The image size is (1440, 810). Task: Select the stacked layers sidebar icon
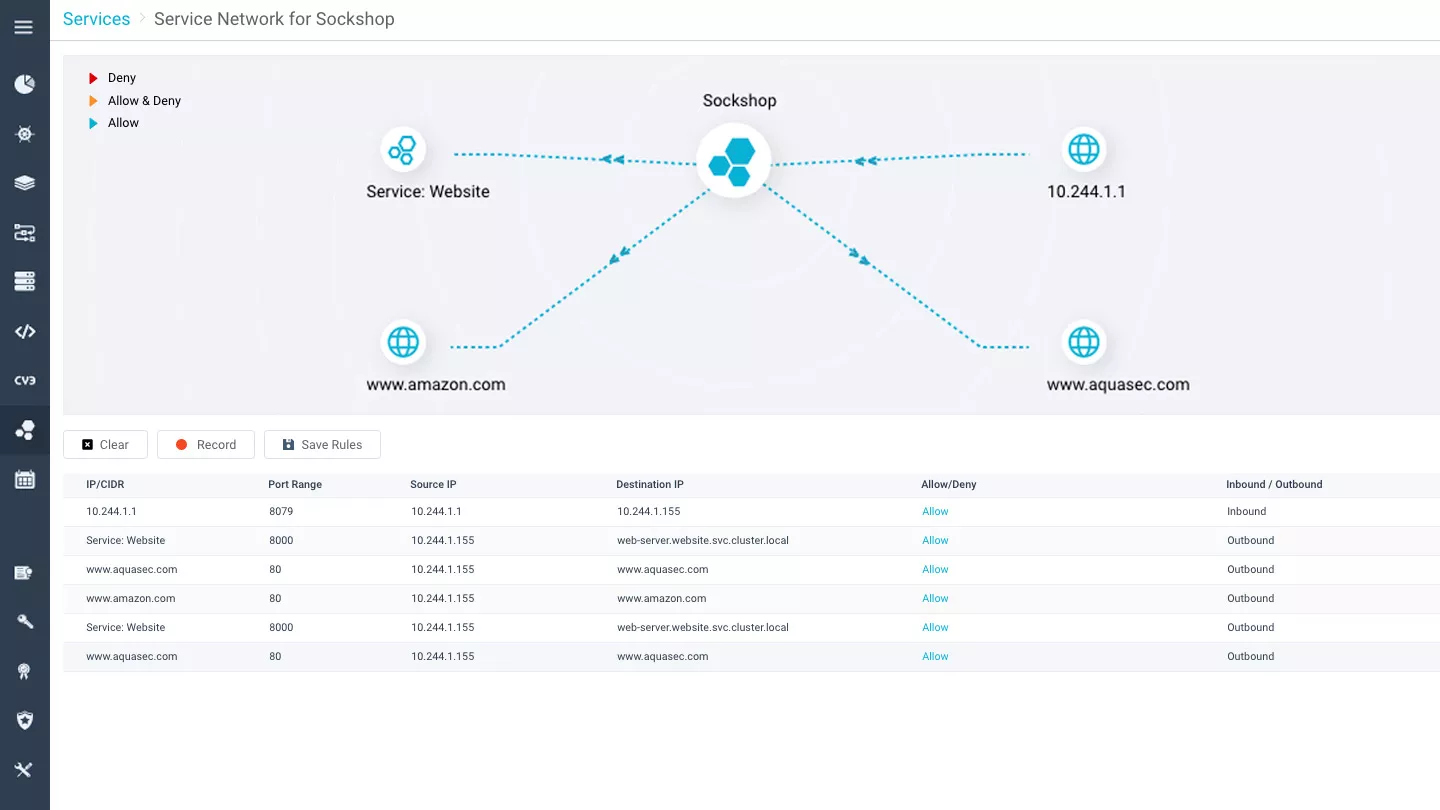click(x=24, y=183)
